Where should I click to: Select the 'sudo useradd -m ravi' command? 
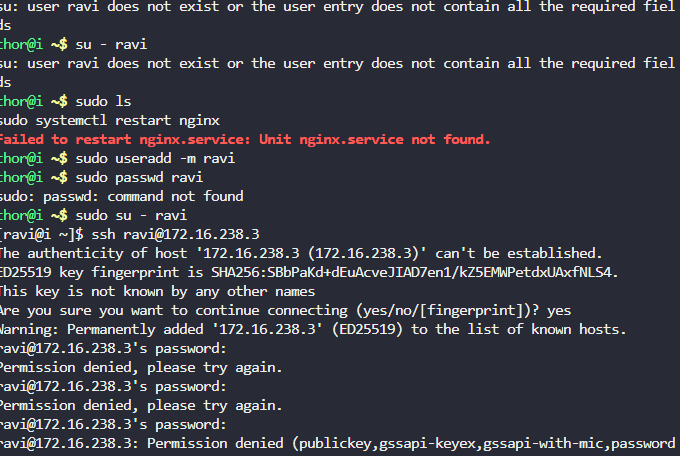[155, 158]
